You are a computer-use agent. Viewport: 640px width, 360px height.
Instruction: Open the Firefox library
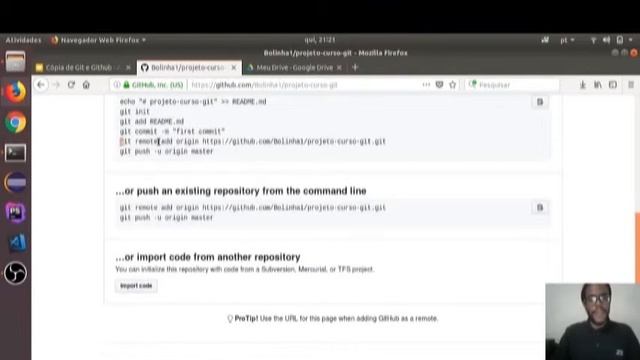pos(598,84)
